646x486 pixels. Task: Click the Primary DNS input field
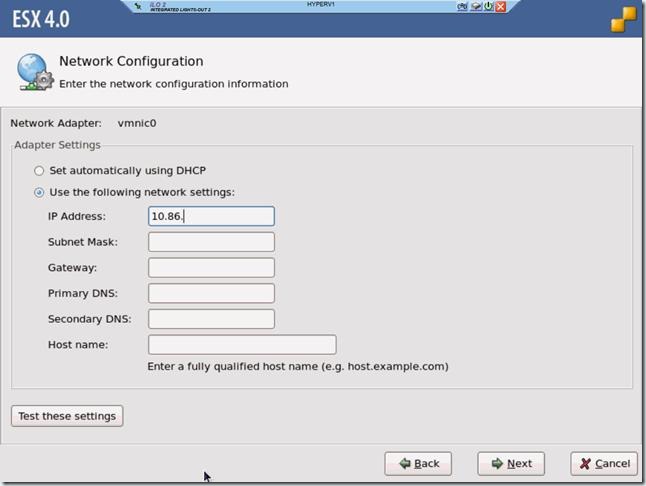pyautogui.click(x=211, y=293)
